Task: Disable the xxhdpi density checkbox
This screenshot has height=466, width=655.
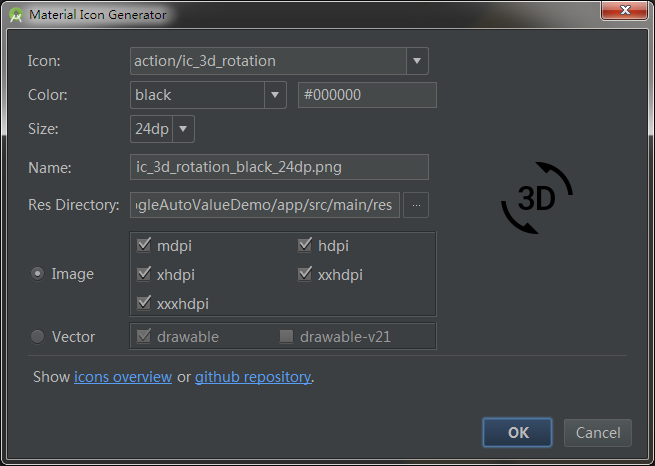Action: tap(305, 274)
